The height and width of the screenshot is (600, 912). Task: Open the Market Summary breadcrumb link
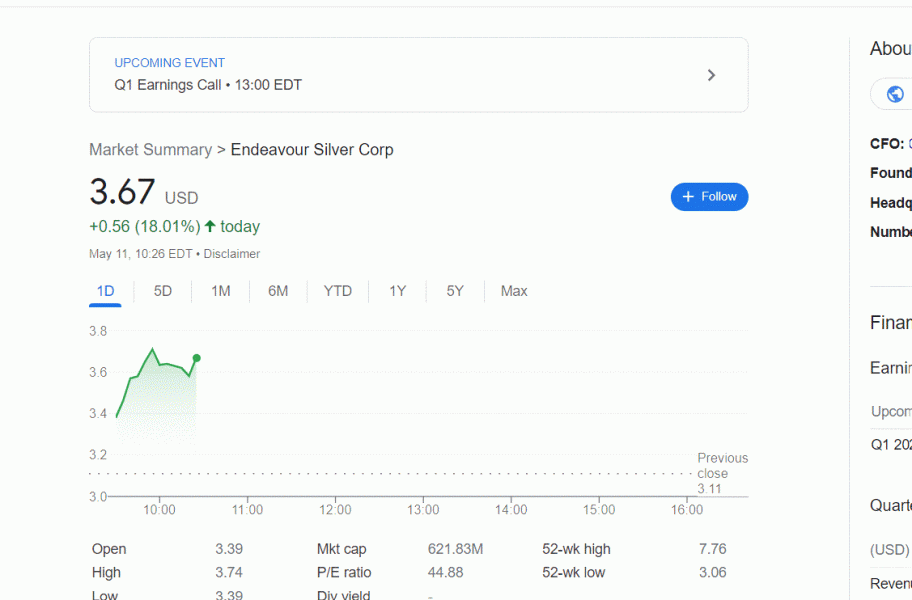[151, 149]
